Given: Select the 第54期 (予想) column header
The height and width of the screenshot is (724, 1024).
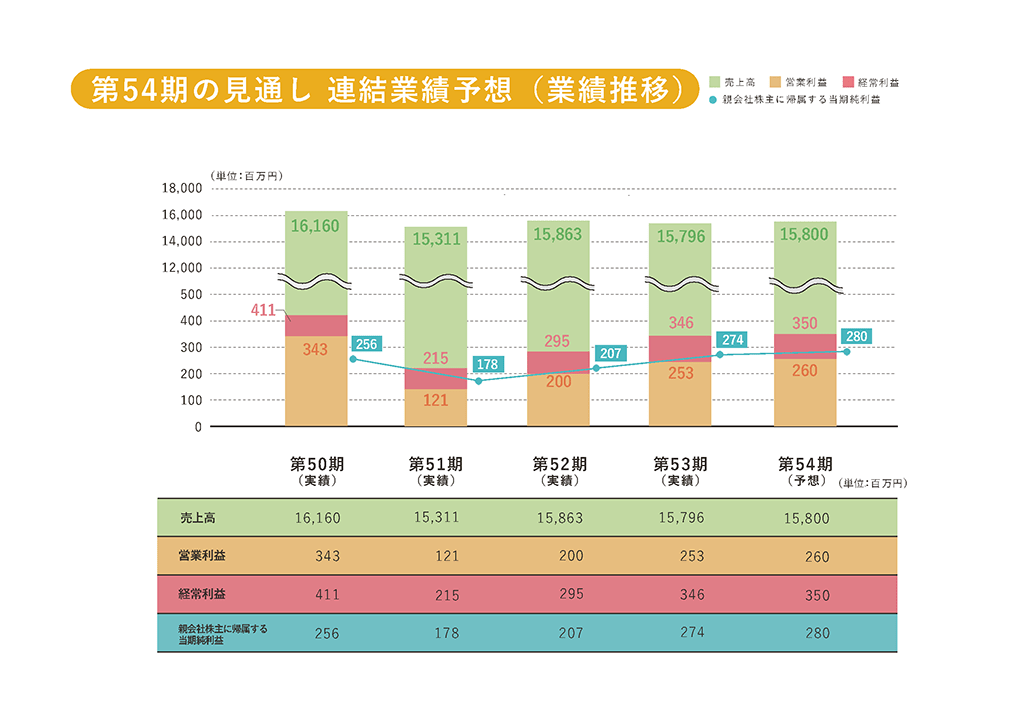Looking at the screenshot, I should click(x=805, y=471).
